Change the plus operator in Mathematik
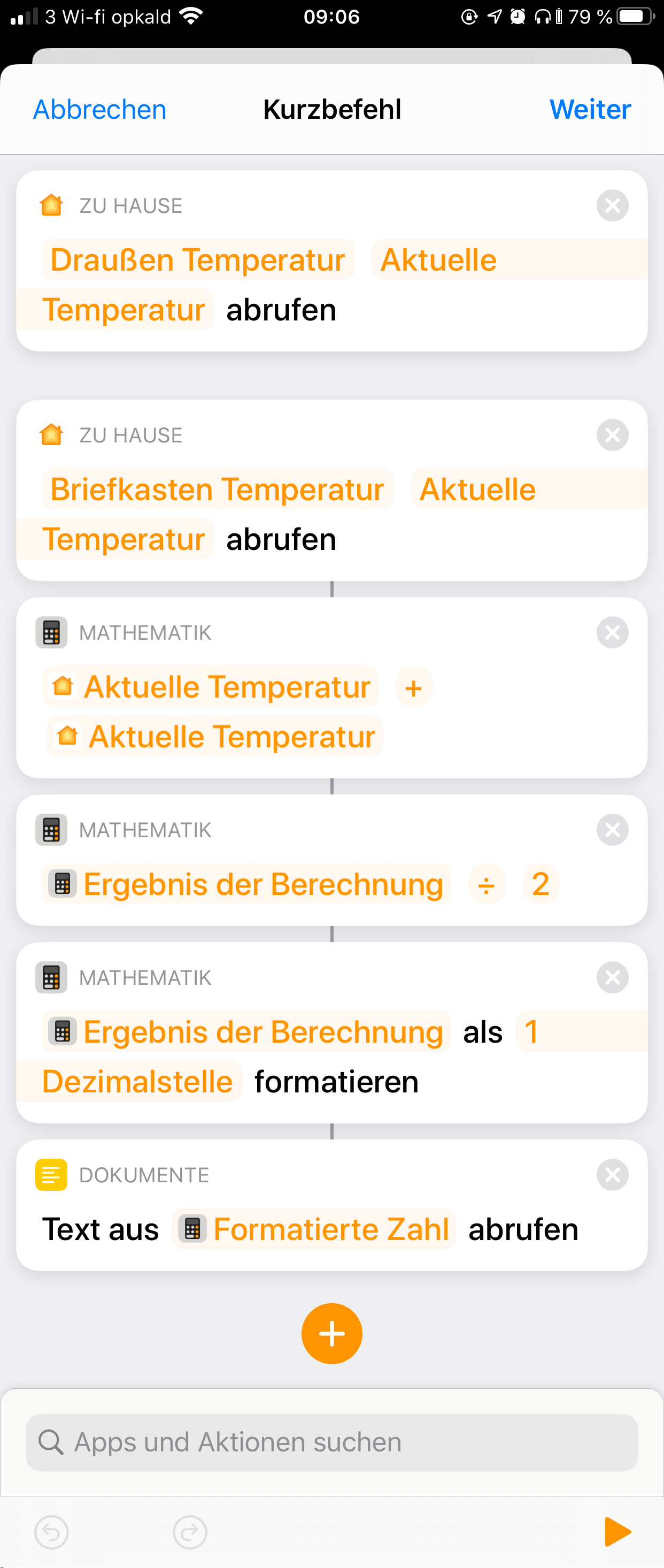This screenshot has width=664, height=1568. point(413,687)
